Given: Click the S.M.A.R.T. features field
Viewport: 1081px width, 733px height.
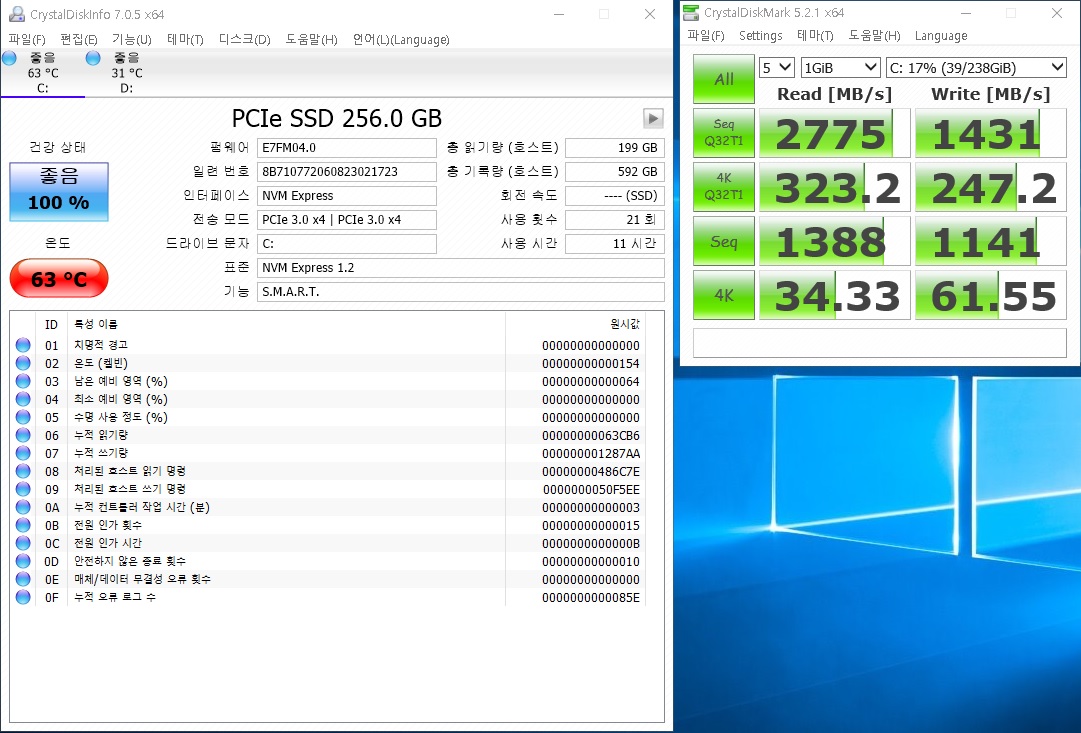Looking at the screenshot, I should click(461, 292).
